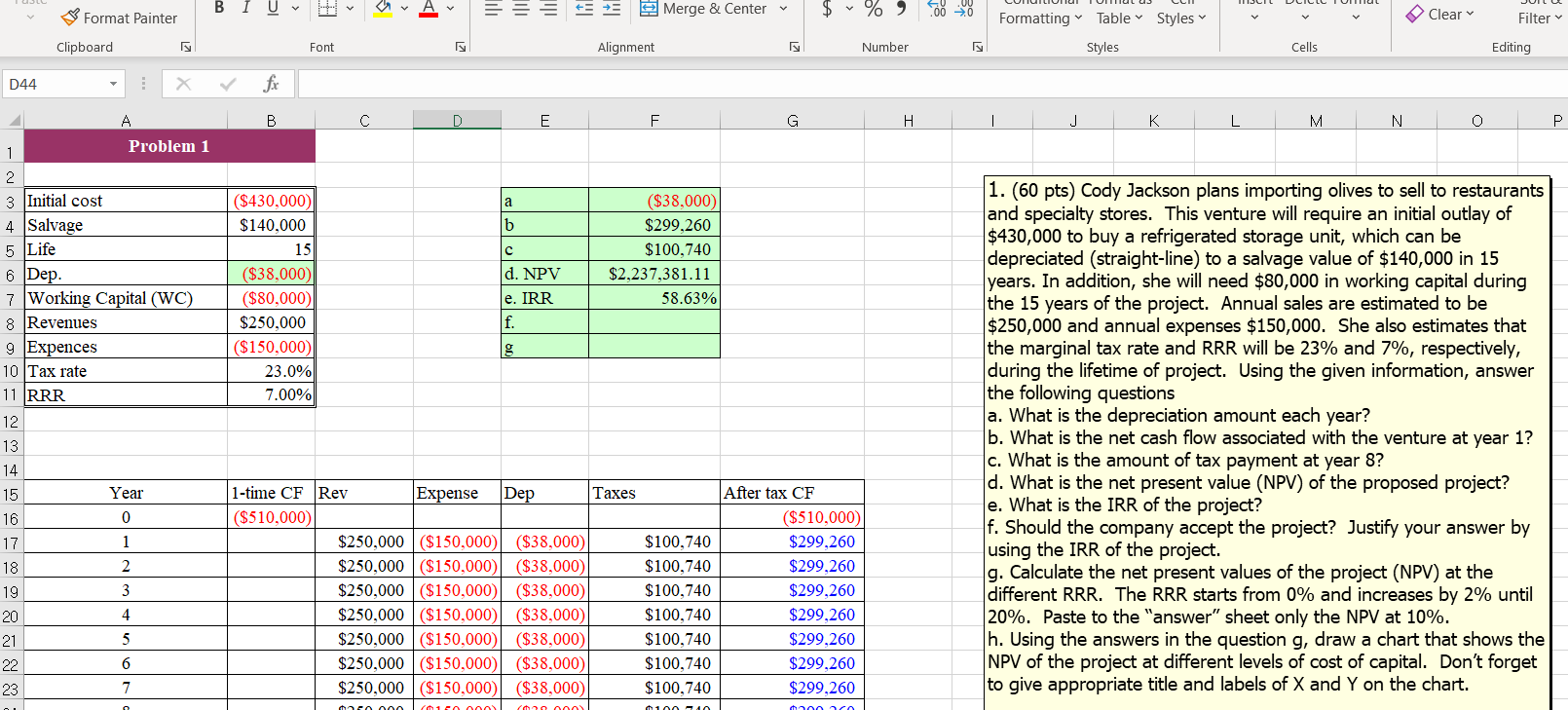Decrease decimal places
The height and width of the screenshot is (710, 1568).
tap(964, 8)
